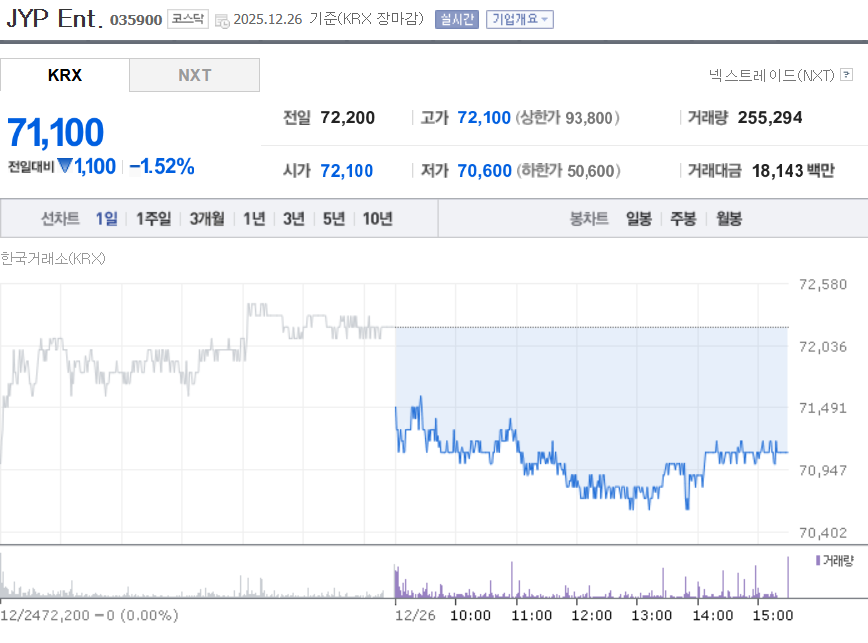Viewport: 868px width, 643px height.
Task: Click the calendar icon beside the date
Action: click(222, 21)
